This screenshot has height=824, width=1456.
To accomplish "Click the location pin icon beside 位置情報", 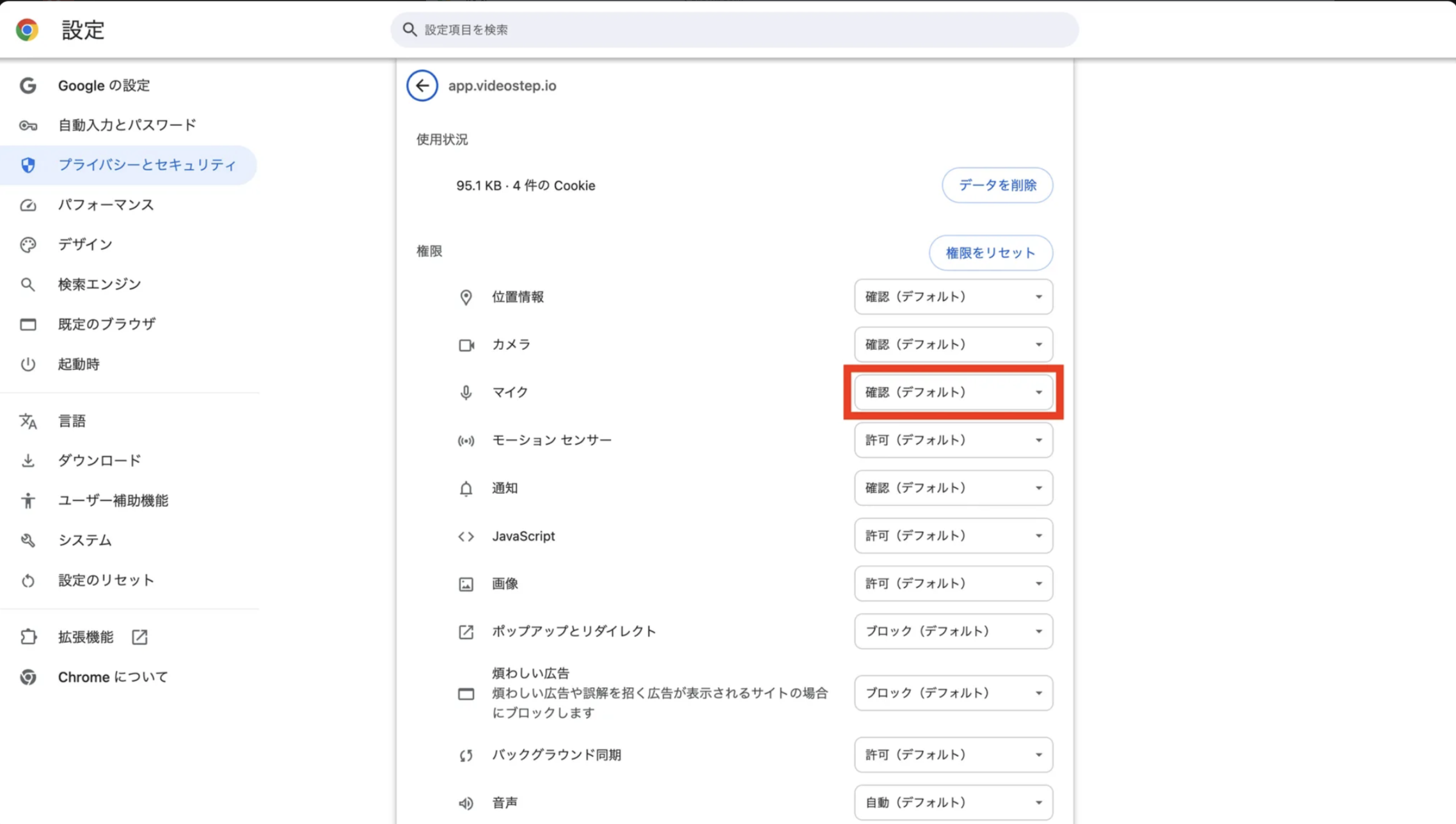I will pos(466,297).
